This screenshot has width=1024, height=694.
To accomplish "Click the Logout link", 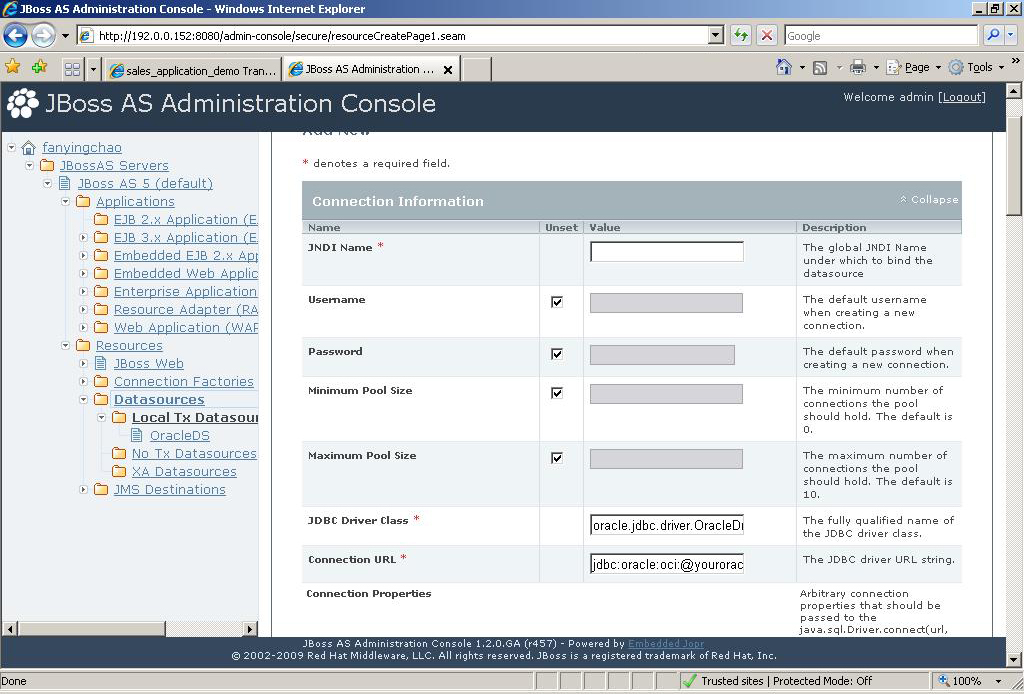I will coord(961,97).
